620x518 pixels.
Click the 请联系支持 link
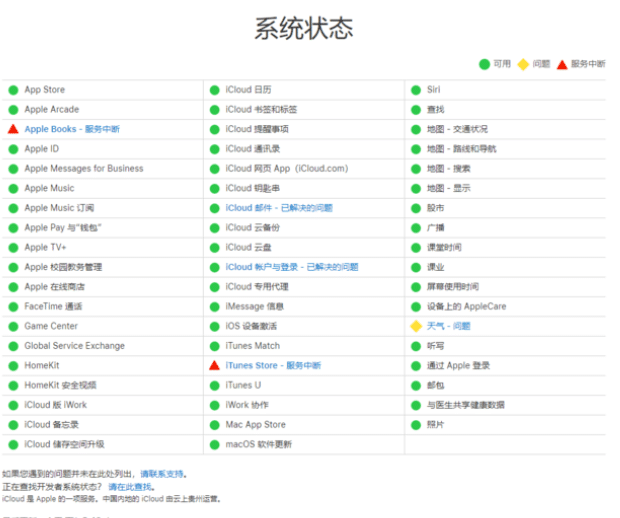162,474
